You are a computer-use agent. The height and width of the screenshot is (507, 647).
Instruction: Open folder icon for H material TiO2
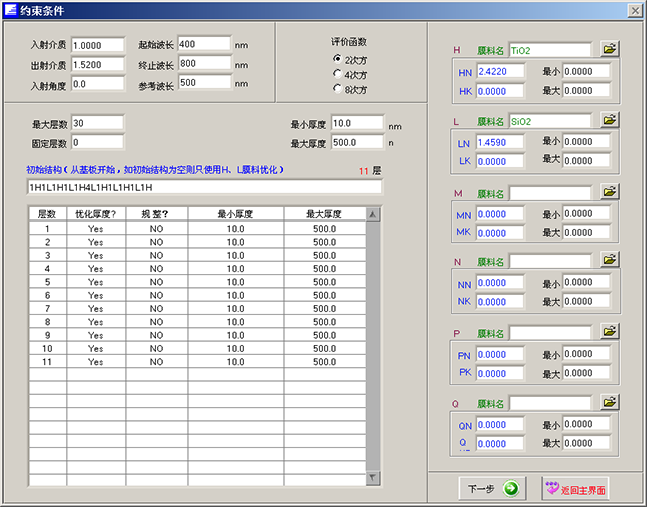609,49
